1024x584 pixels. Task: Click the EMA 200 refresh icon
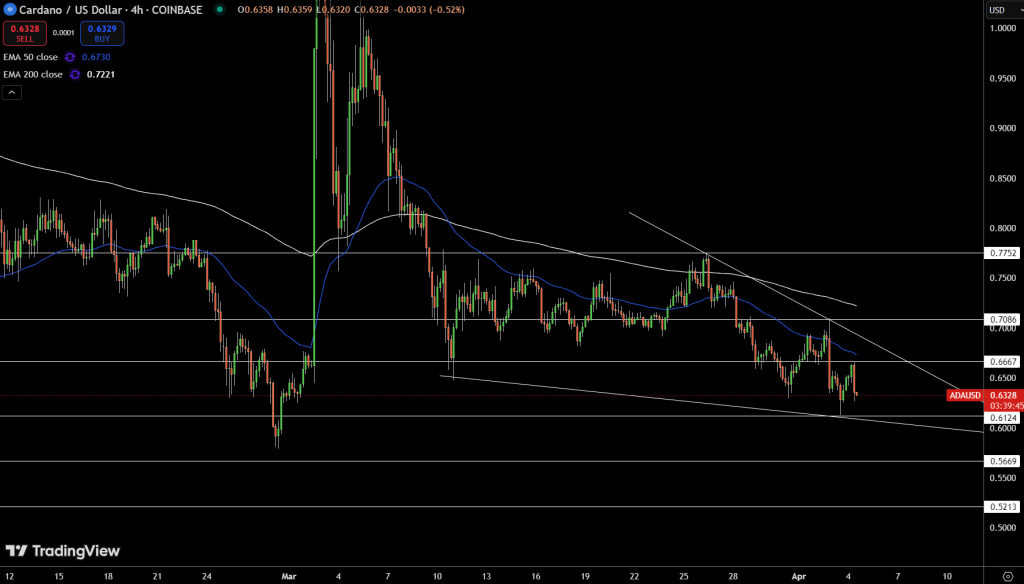75,74
